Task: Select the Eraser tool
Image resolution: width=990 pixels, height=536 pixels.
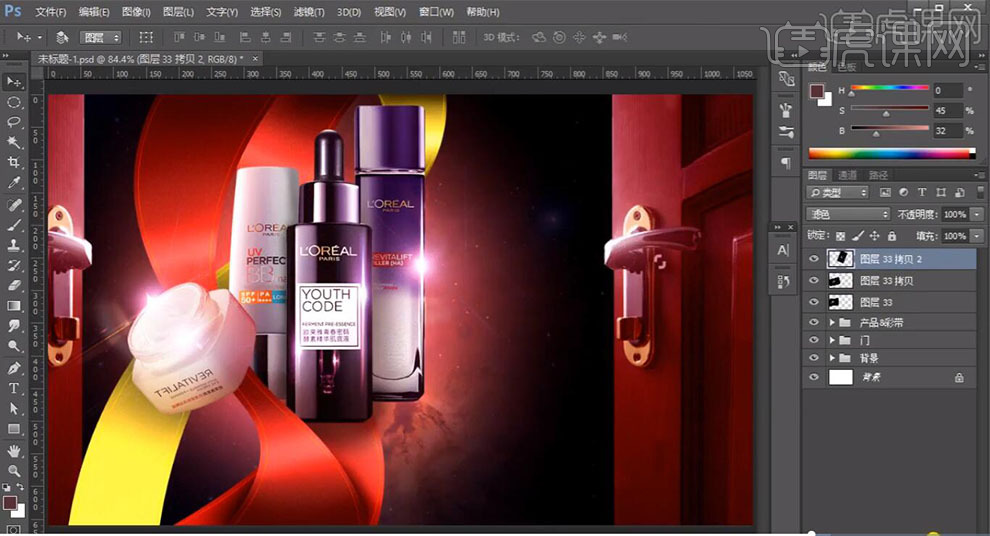Action: 13,285
